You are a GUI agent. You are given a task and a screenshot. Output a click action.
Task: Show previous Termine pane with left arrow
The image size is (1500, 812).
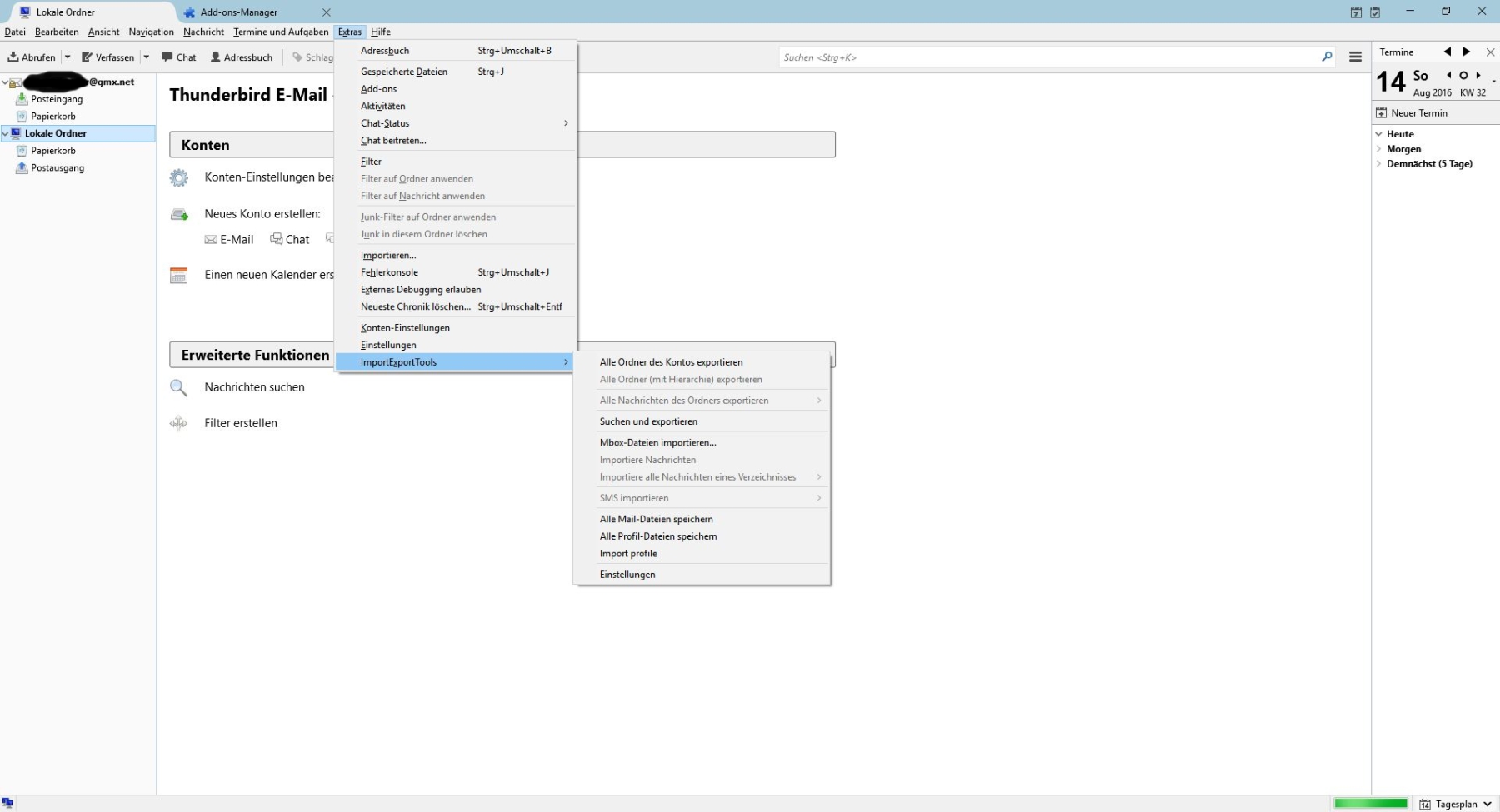(x=1447, y=52)
